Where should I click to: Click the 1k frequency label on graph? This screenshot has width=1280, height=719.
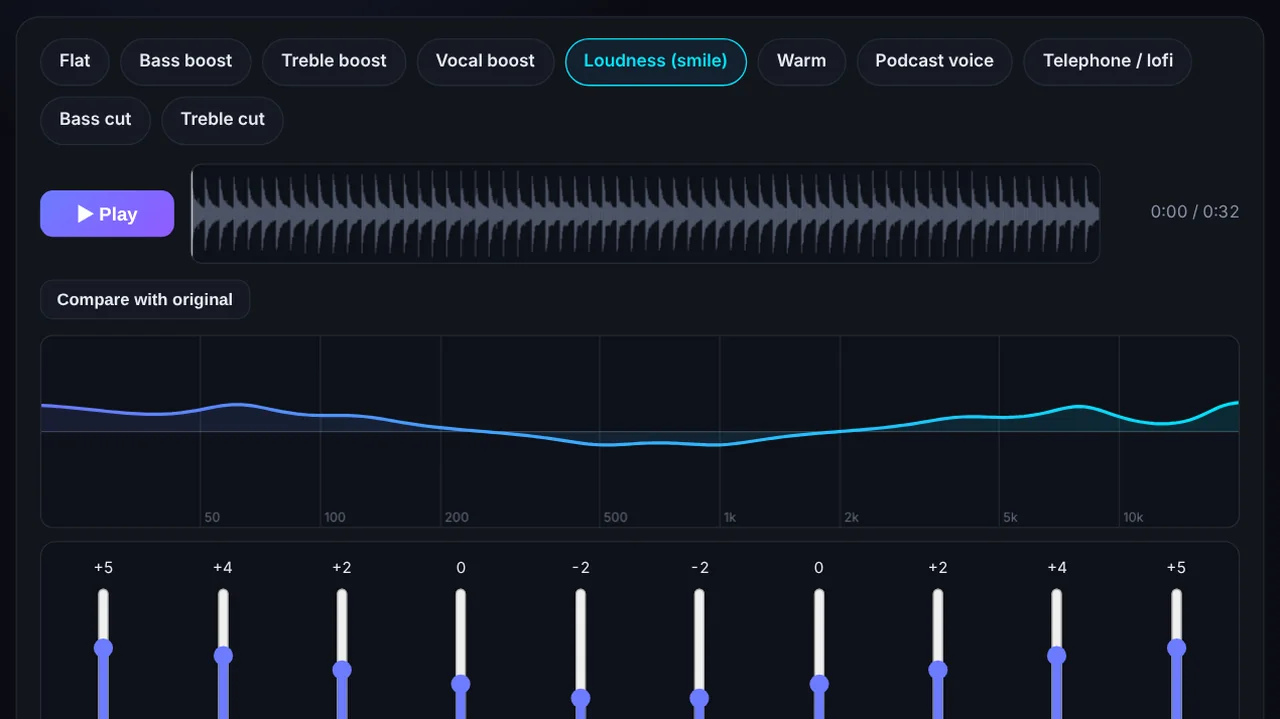coord(730,517)
